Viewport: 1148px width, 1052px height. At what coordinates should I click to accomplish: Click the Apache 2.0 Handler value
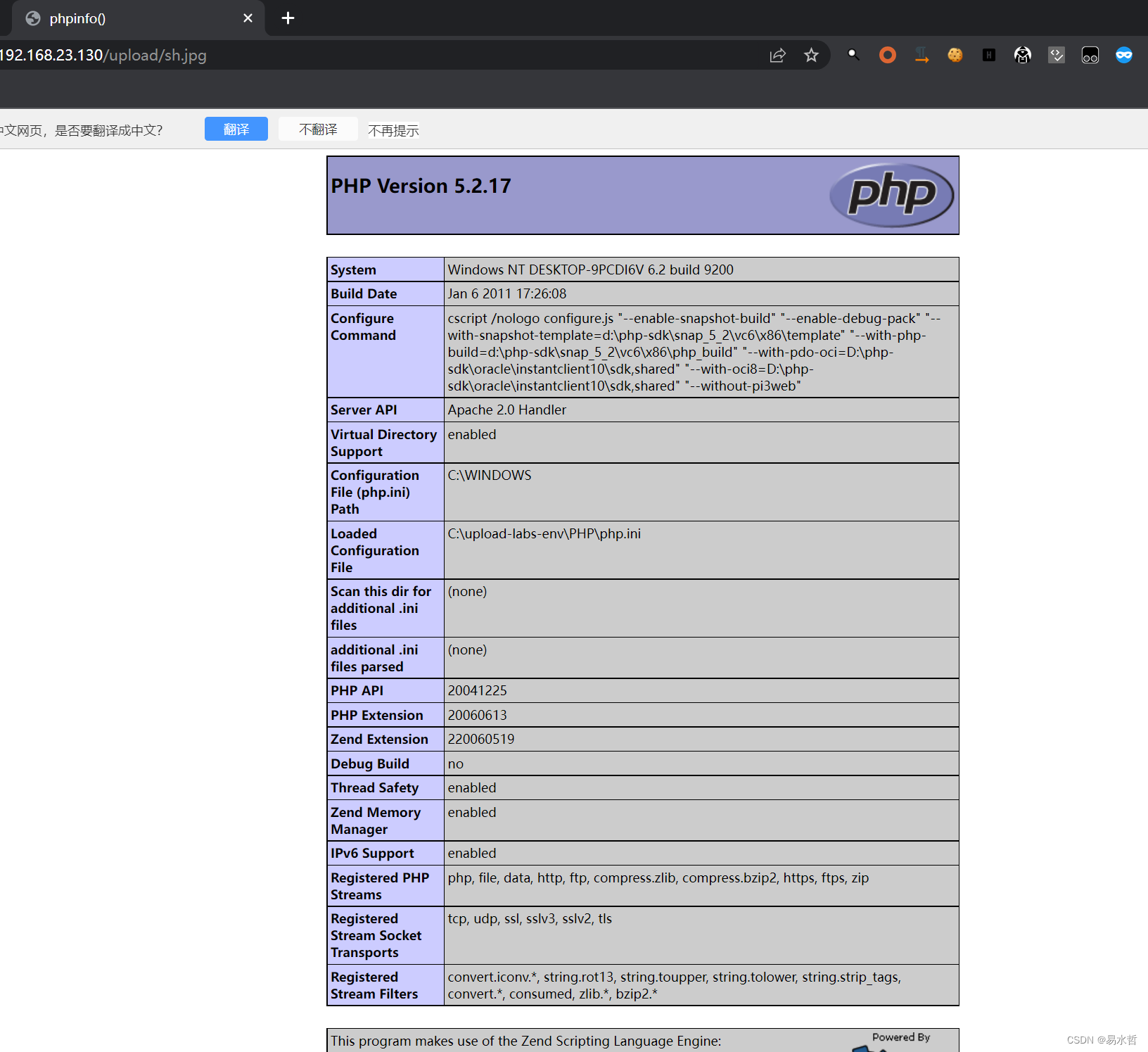[507, 410]
